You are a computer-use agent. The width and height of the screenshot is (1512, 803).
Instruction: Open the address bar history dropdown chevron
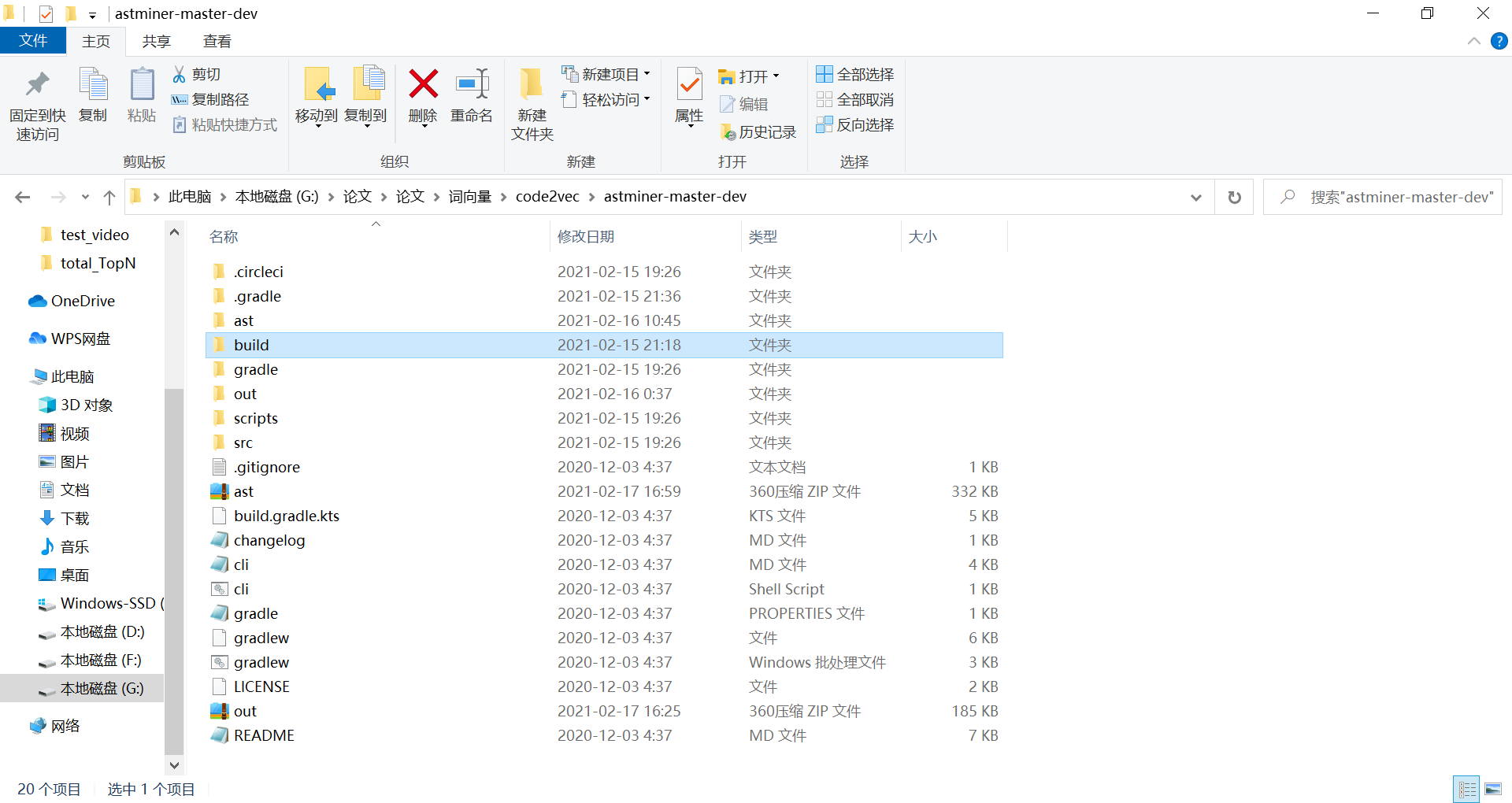(1196, 196)
